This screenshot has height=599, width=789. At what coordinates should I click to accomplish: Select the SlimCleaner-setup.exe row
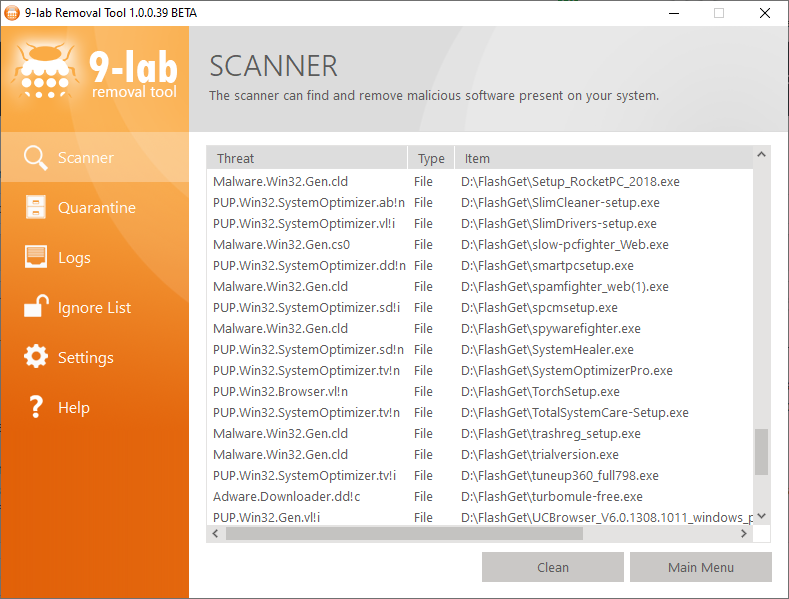tap(480, 202)
